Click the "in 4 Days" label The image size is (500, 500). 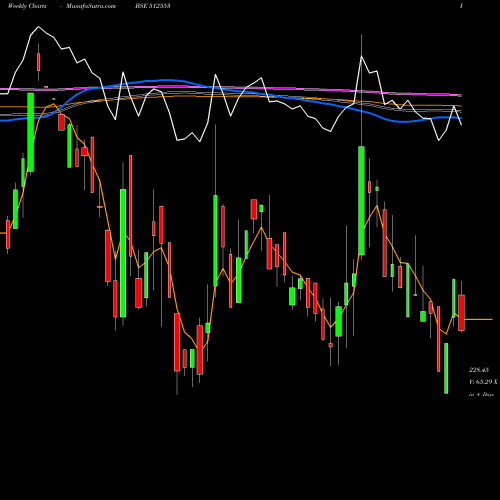[481, 394]
